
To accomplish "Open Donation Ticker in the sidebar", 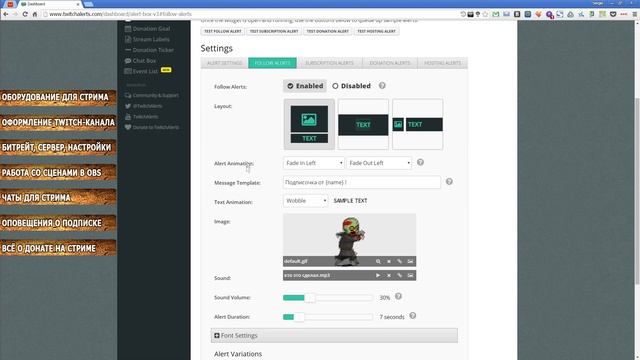I will point(149,50).
